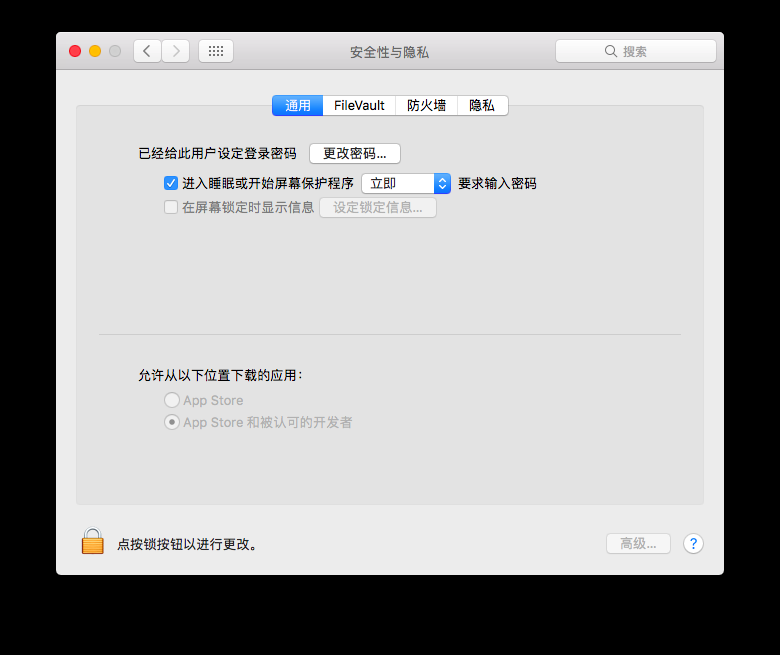
Task: Open the 隐私 tab
Action: [x=482, y=105]
